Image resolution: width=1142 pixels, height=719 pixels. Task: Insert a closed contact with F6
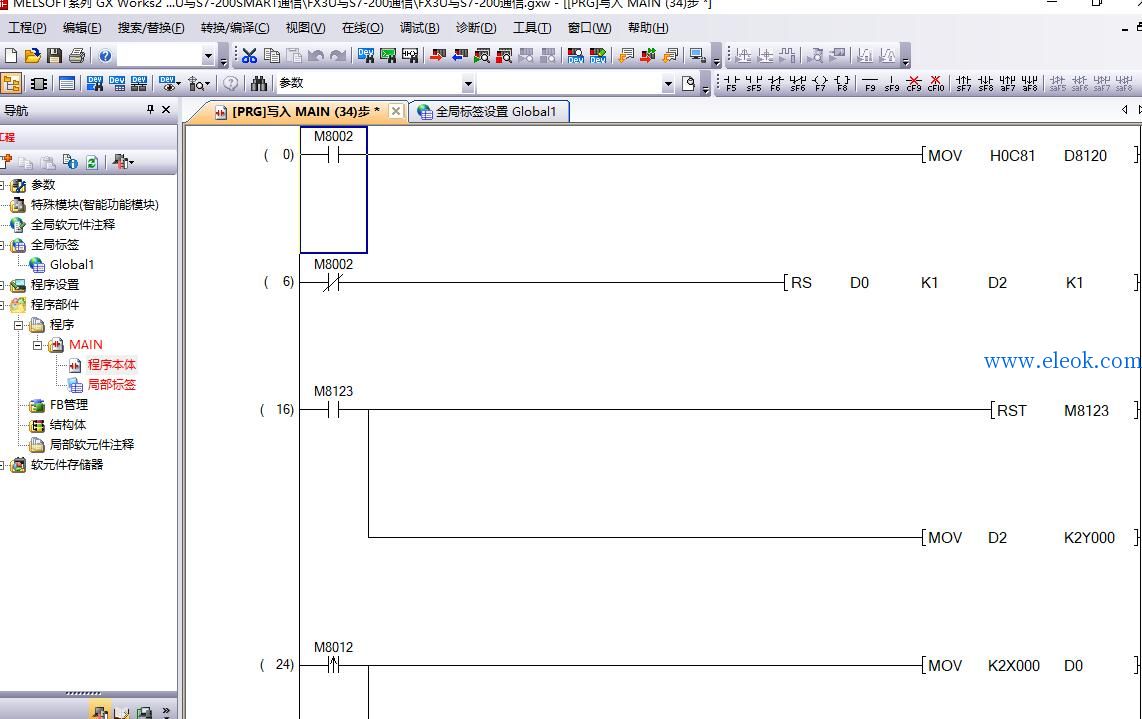coord(776,84)
